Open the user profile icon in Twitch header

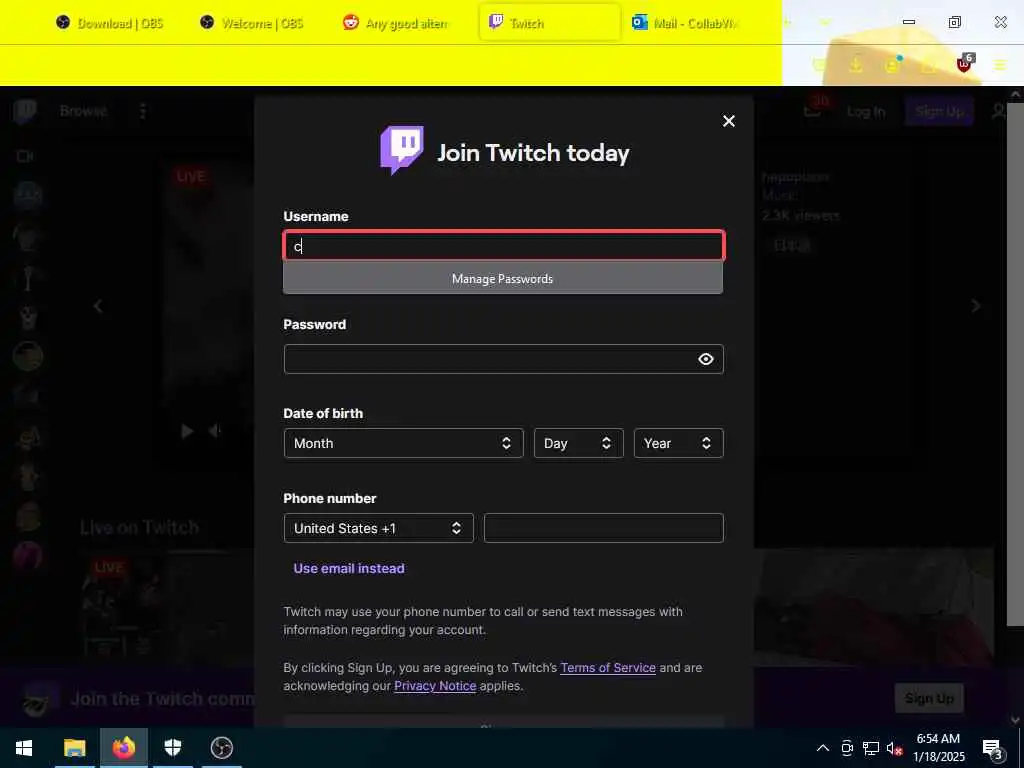999,112
